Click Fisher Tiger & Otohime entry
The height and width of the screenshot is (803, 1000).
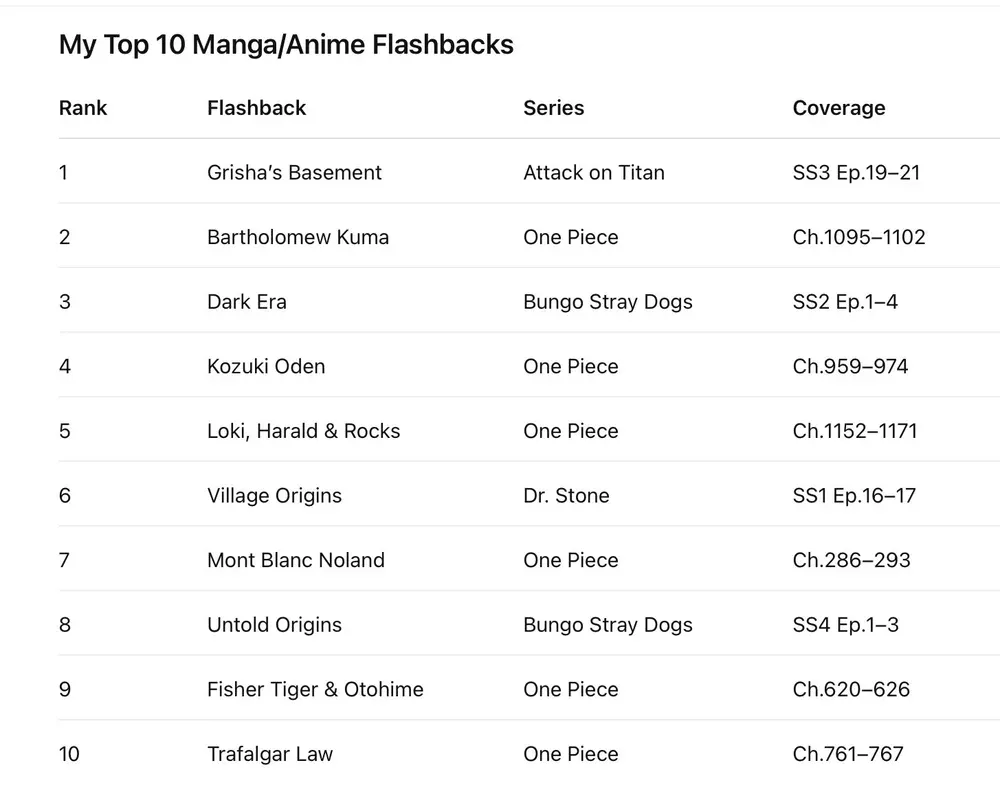pos(315,690)
